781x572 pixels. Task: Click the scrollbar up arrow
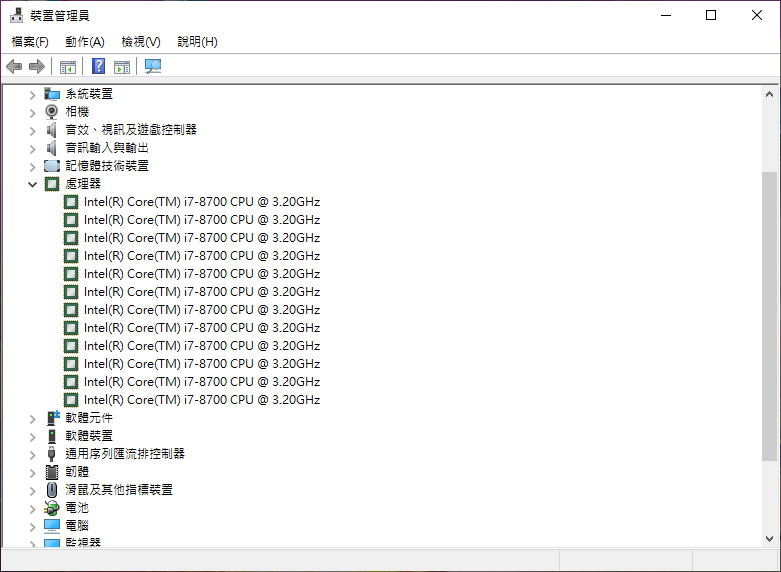coord(769,94)
